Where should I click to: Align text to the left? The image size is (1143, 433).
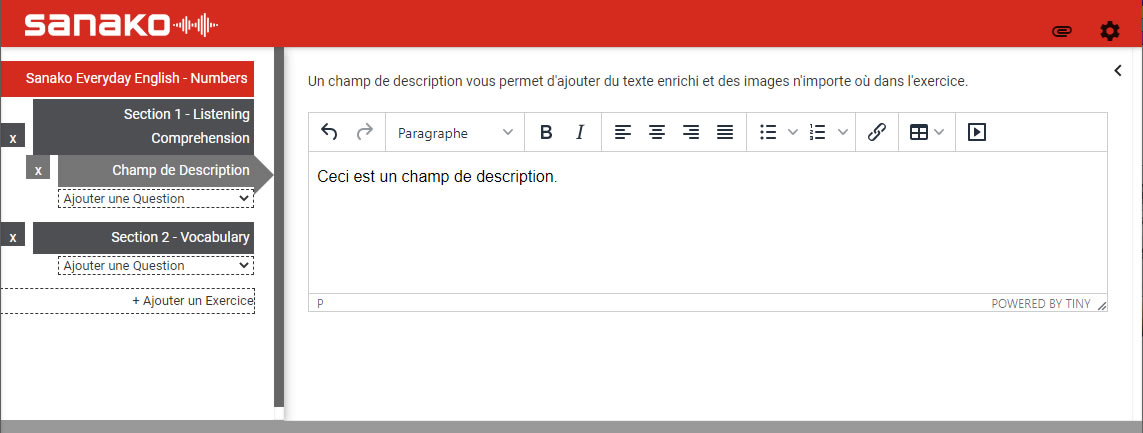622,132
